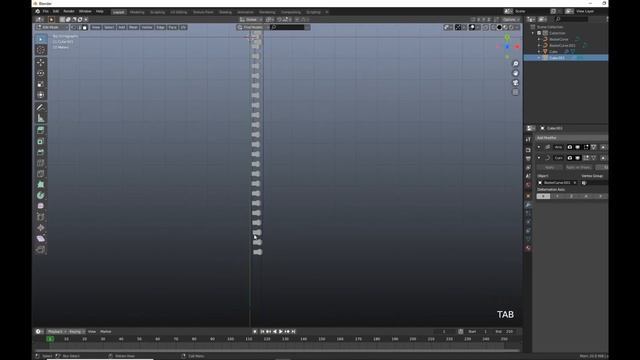
Task: Click the Curve object field BezierCurve.001
Action: click(557, 183)
